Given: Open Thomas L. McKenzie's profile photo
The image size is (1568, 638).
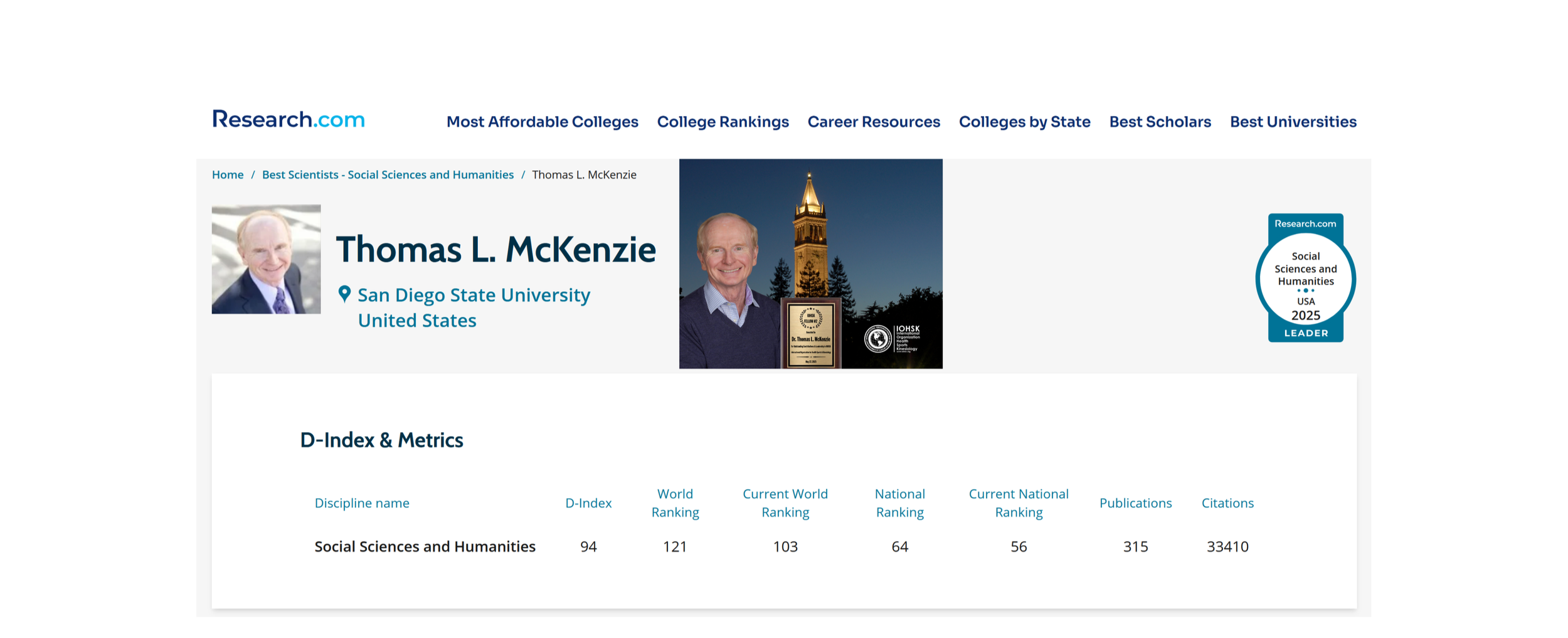Looking at the screenshot, I should pyautogui.click(x=266, y=259).
